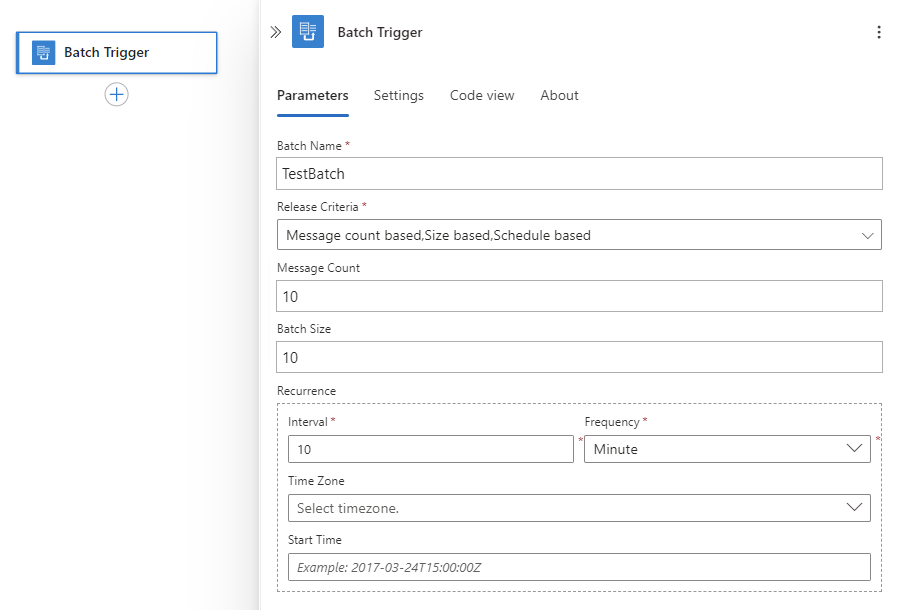Open the Frequency dropdown showing Minute
Screen dimensions: 900x610
pyautogui.click(x=726, y=449)
